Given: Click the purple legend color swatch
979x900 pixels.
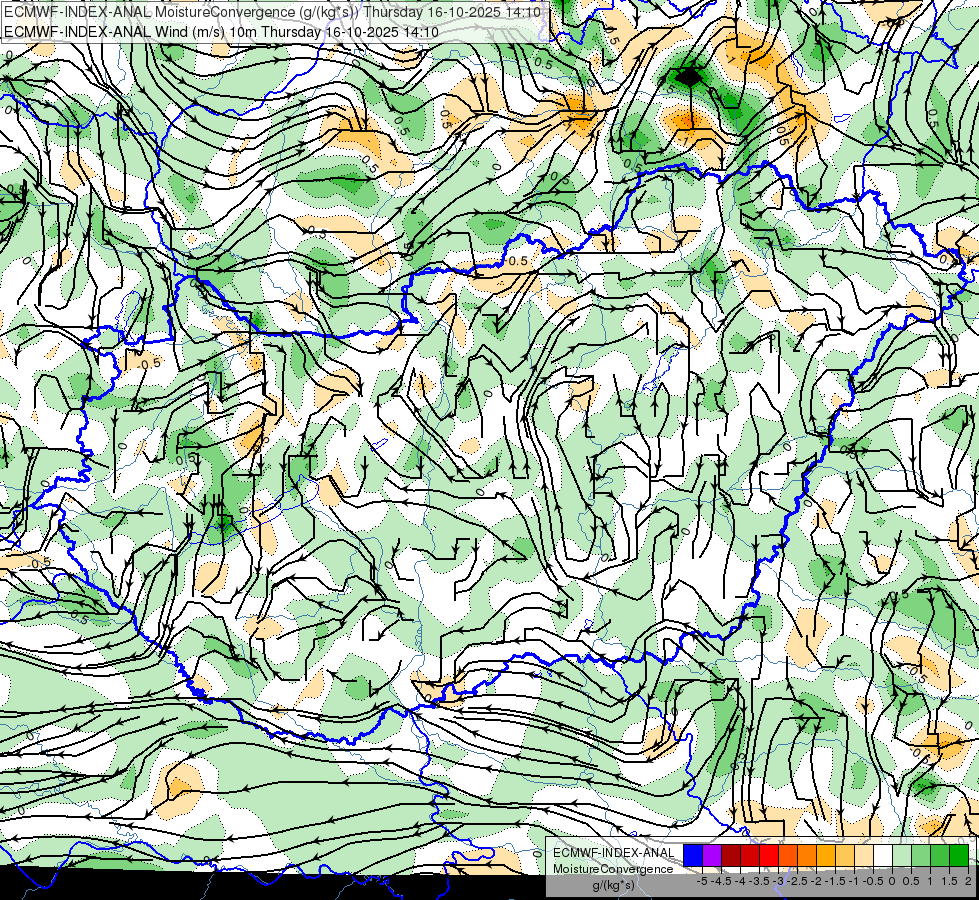Looking at the screenshot, I should coord(712,855).
